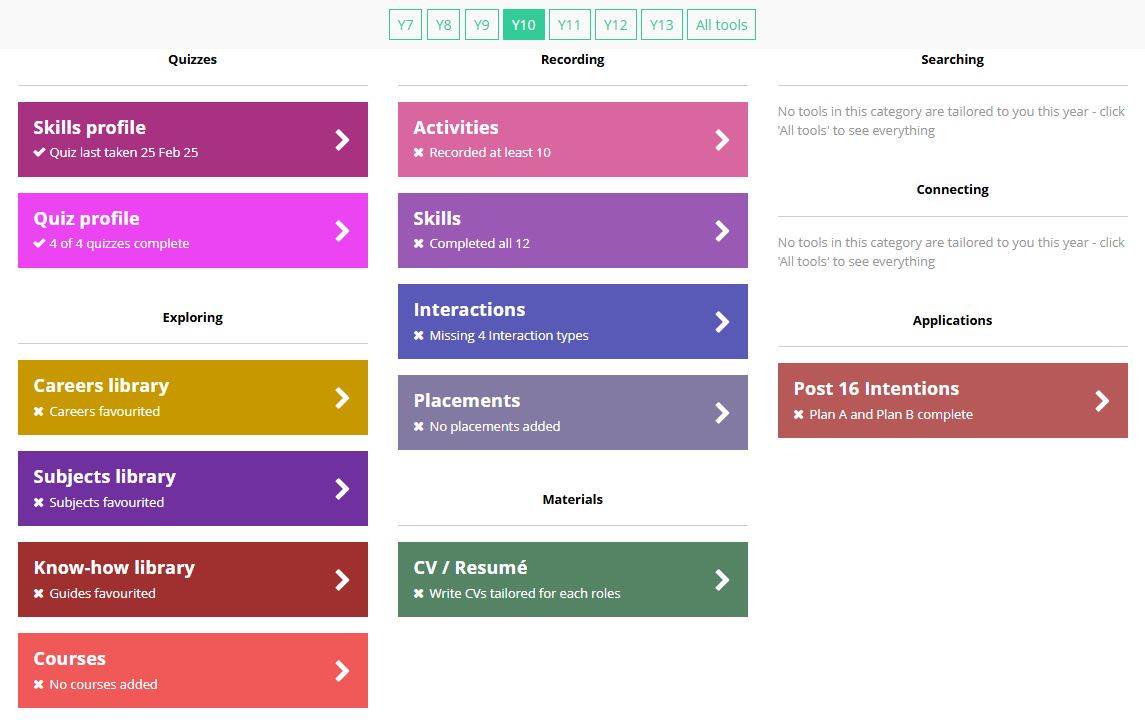The image size is (1145, 723).
Task: Click the chevron on Quiz profile tile
Action: click(x=342, y=231)
